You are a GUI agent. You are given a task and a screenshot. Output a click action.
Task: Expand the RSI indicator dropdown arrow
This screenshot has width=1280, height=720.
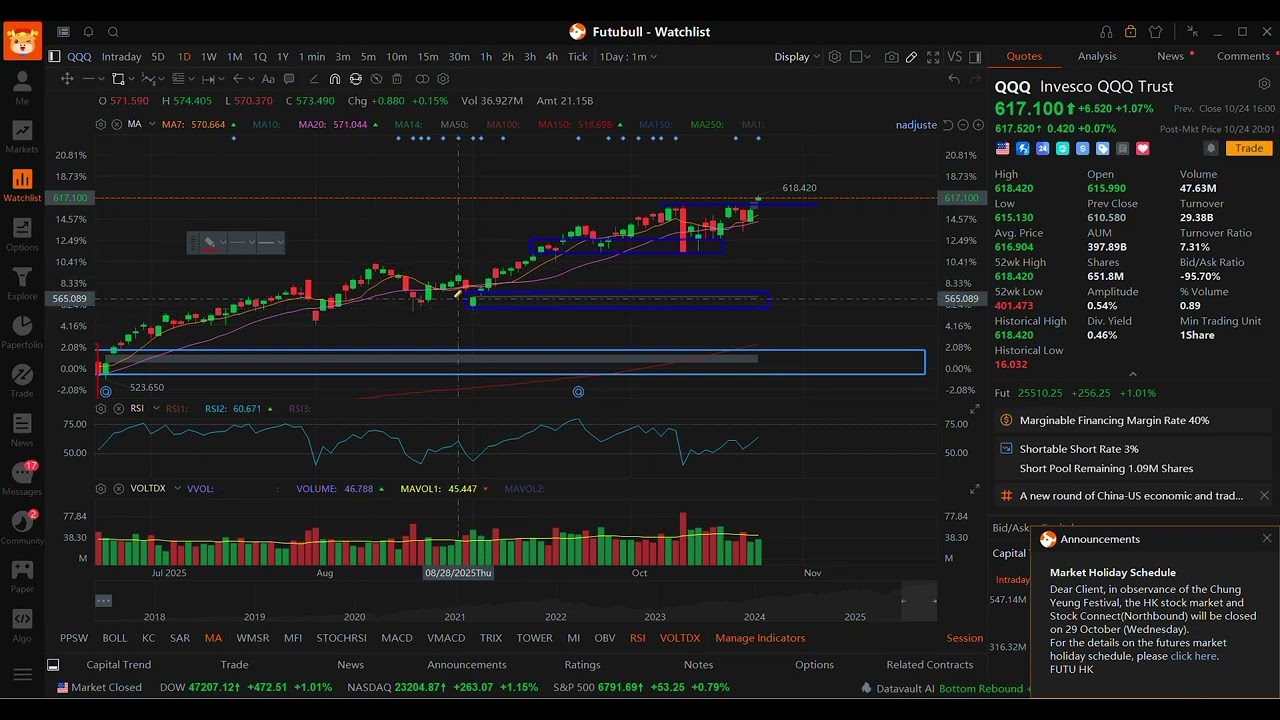(155, 408)
